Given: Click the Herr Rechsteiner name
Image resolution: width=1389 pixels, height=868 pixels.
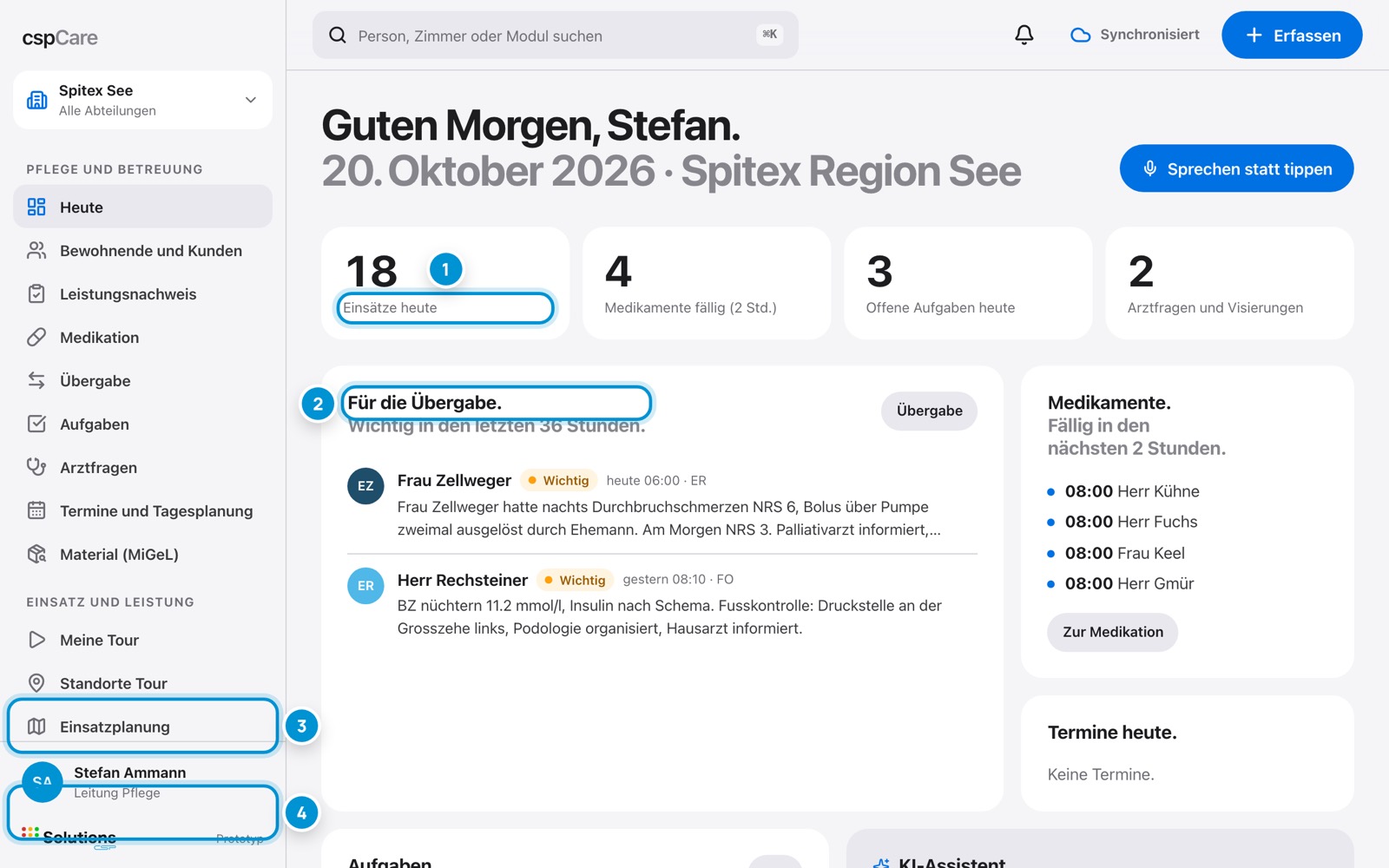Looking at the screenshot, I should tap(463, 580).
